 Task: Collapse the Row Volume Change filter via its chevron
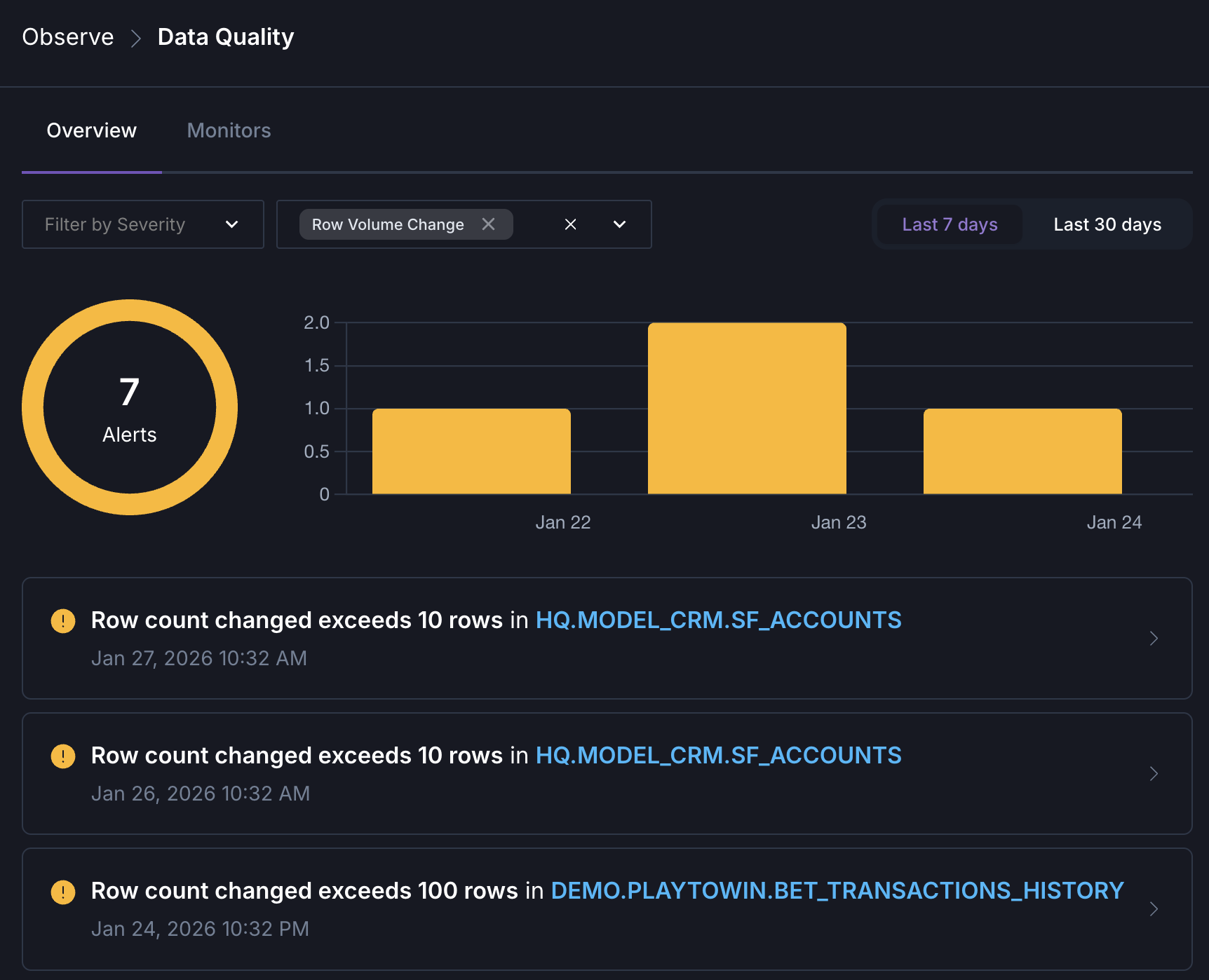point(619,224)
